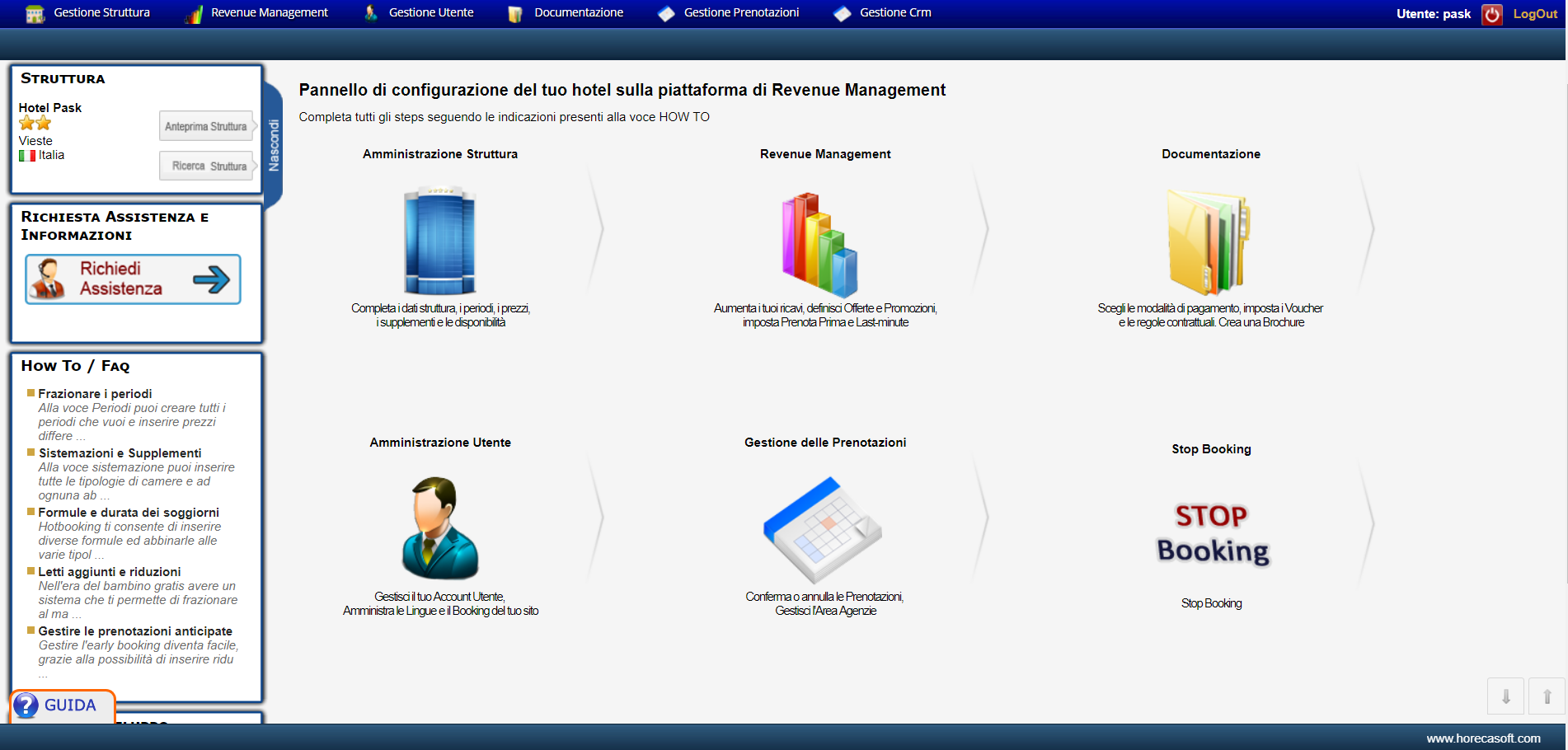Open the Documentazione folders icon

coord(1209,242)
